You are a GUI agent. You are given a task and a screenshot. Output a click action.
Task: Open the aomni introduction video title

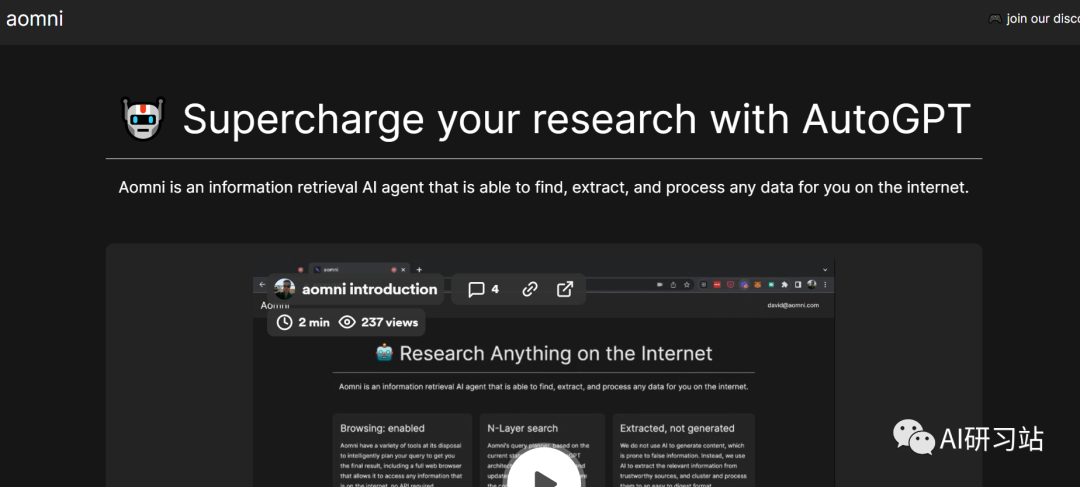point(369,289)
